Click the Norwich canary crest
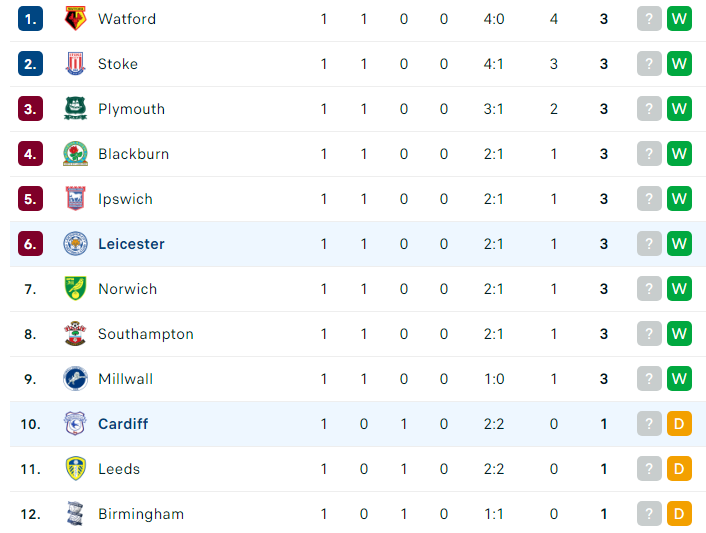Viewport: 706px width, 533px height. [75, 289]
